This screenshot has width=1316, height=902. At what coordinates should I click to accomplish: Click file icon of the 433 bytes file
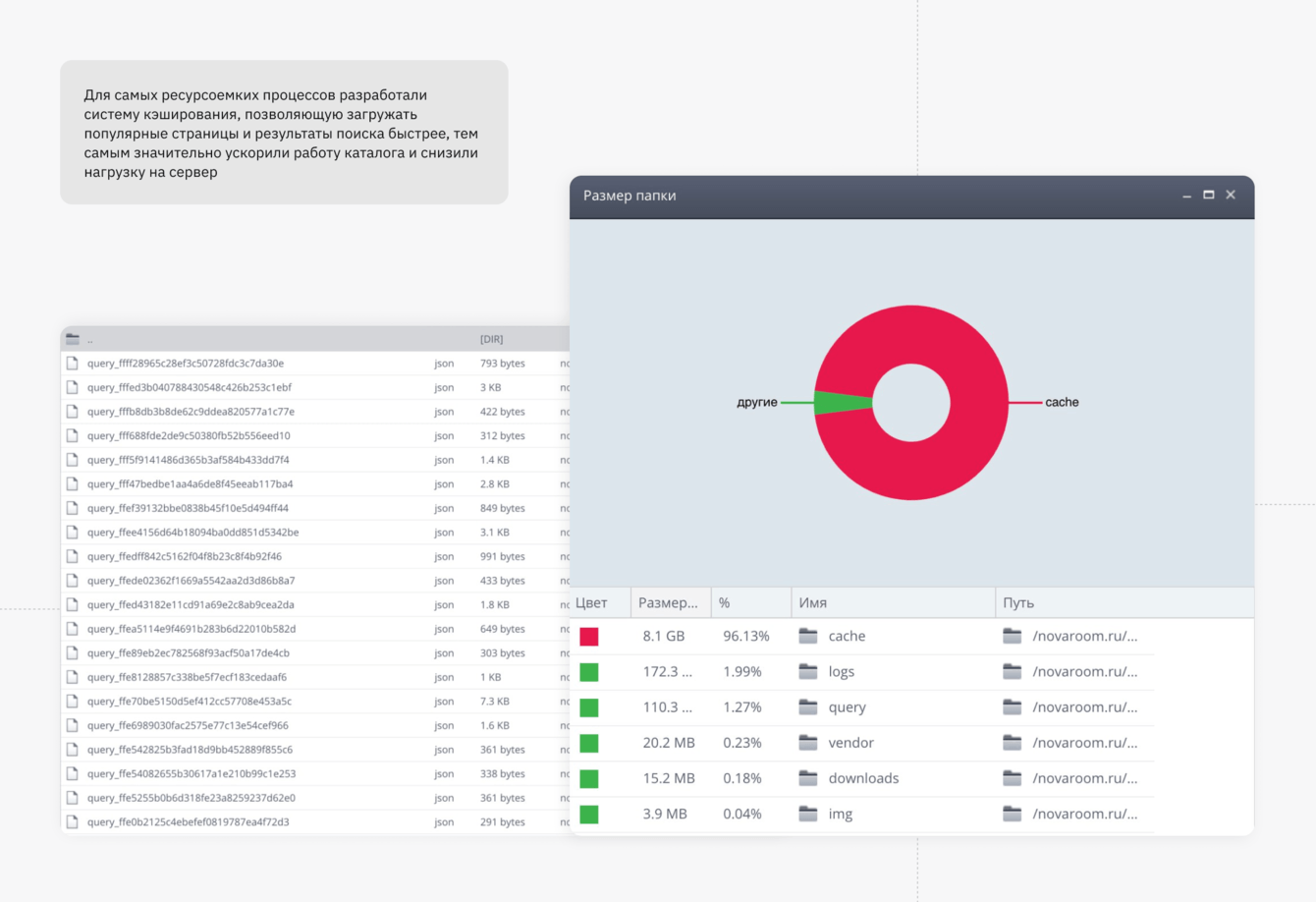pyautogui.click(x=72, y=581)
